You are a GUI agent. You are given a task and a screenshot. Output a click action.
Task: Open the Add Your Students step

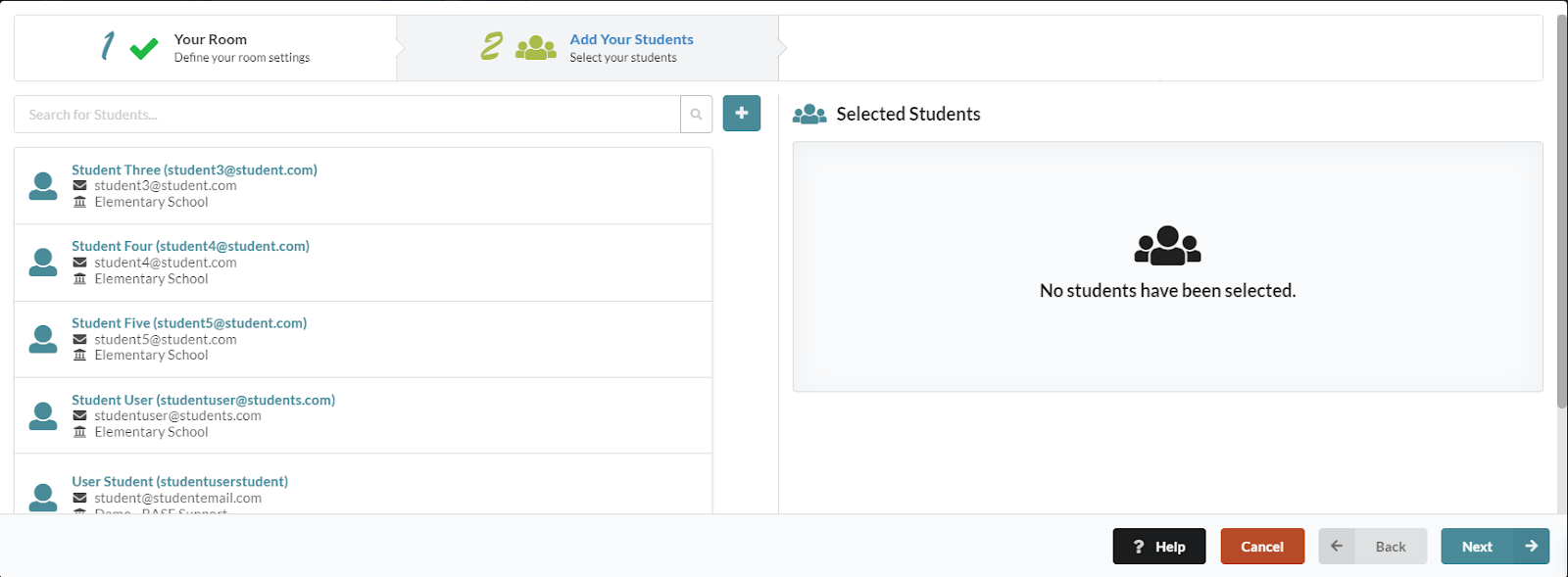pyautogui.click(x=588, y=48)
